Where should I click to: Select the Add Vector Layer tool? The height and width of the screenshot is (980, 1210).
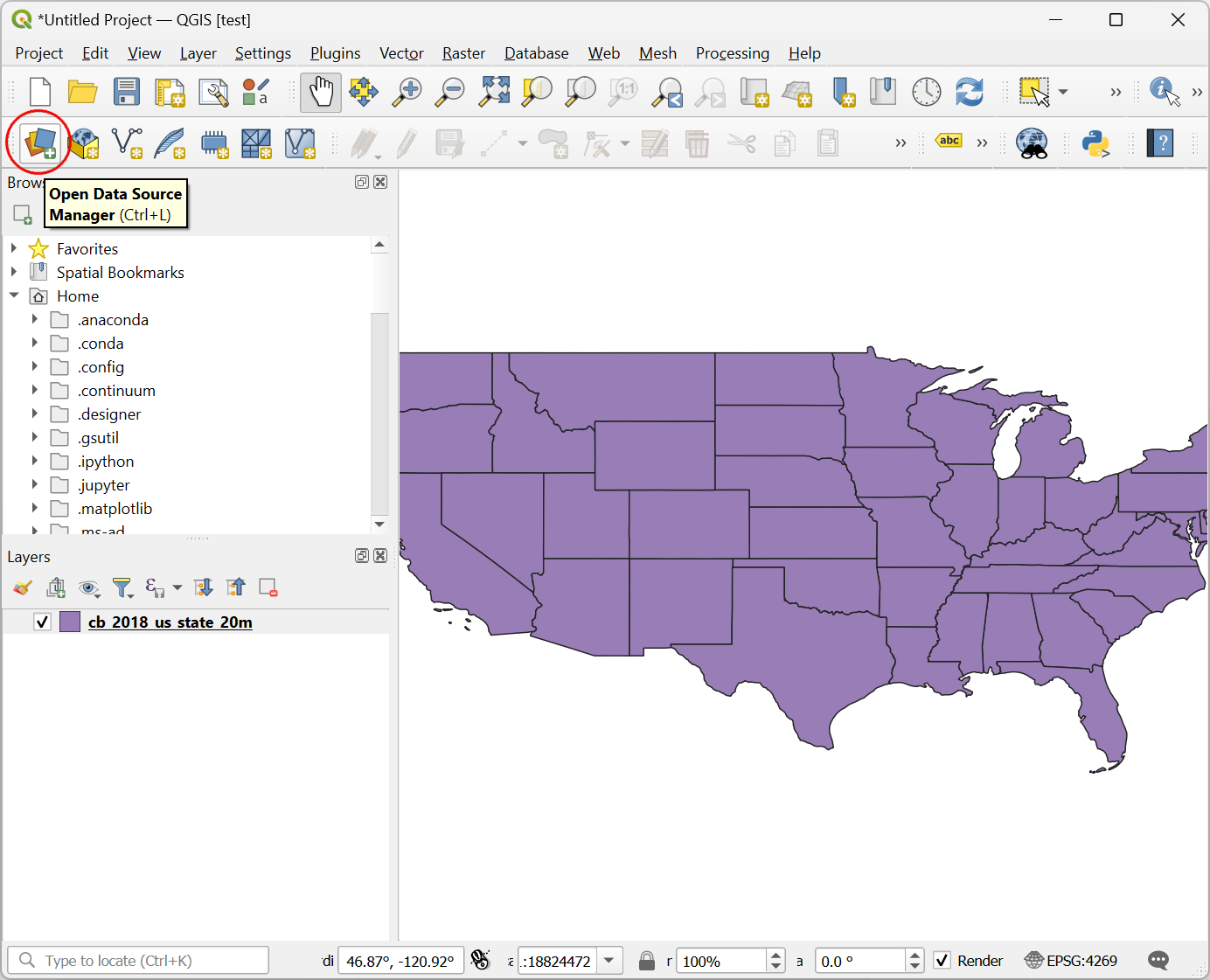tap(128, 143)
